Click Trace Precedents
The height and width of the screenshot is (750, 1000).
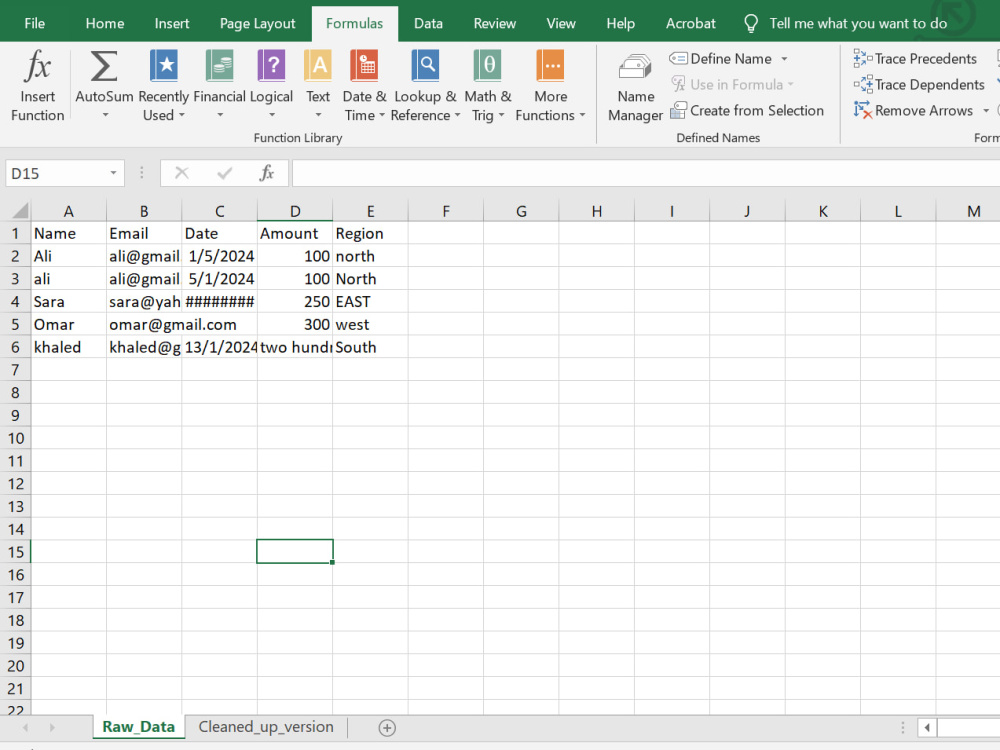[915, 59]
